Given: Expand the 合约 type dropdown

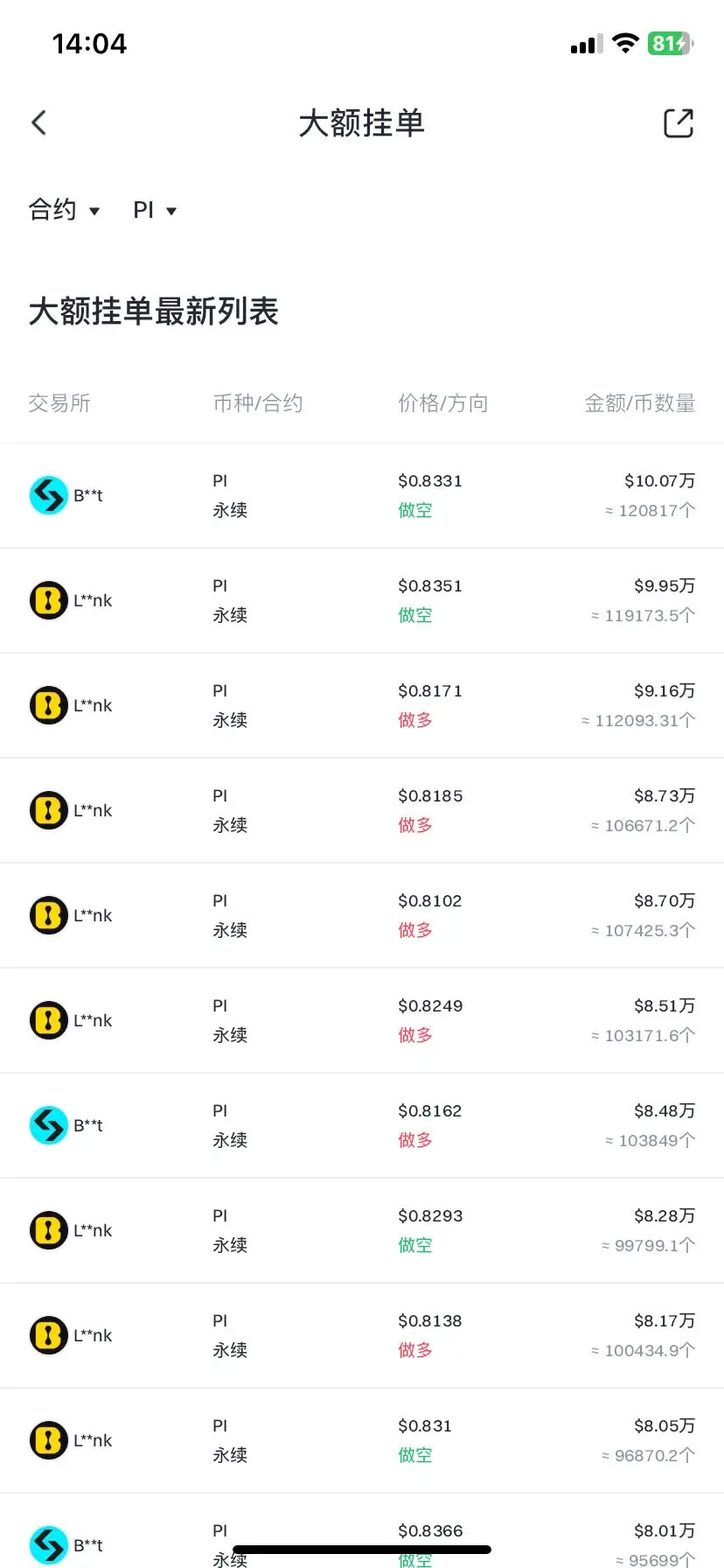Looking at the screenshot, I should (64, 210).
